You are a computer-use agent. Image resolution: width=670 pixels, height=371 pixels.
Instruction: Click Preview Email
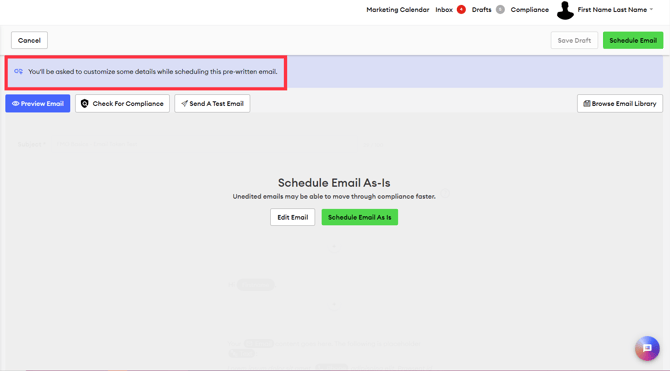click(x=38, y=103)
